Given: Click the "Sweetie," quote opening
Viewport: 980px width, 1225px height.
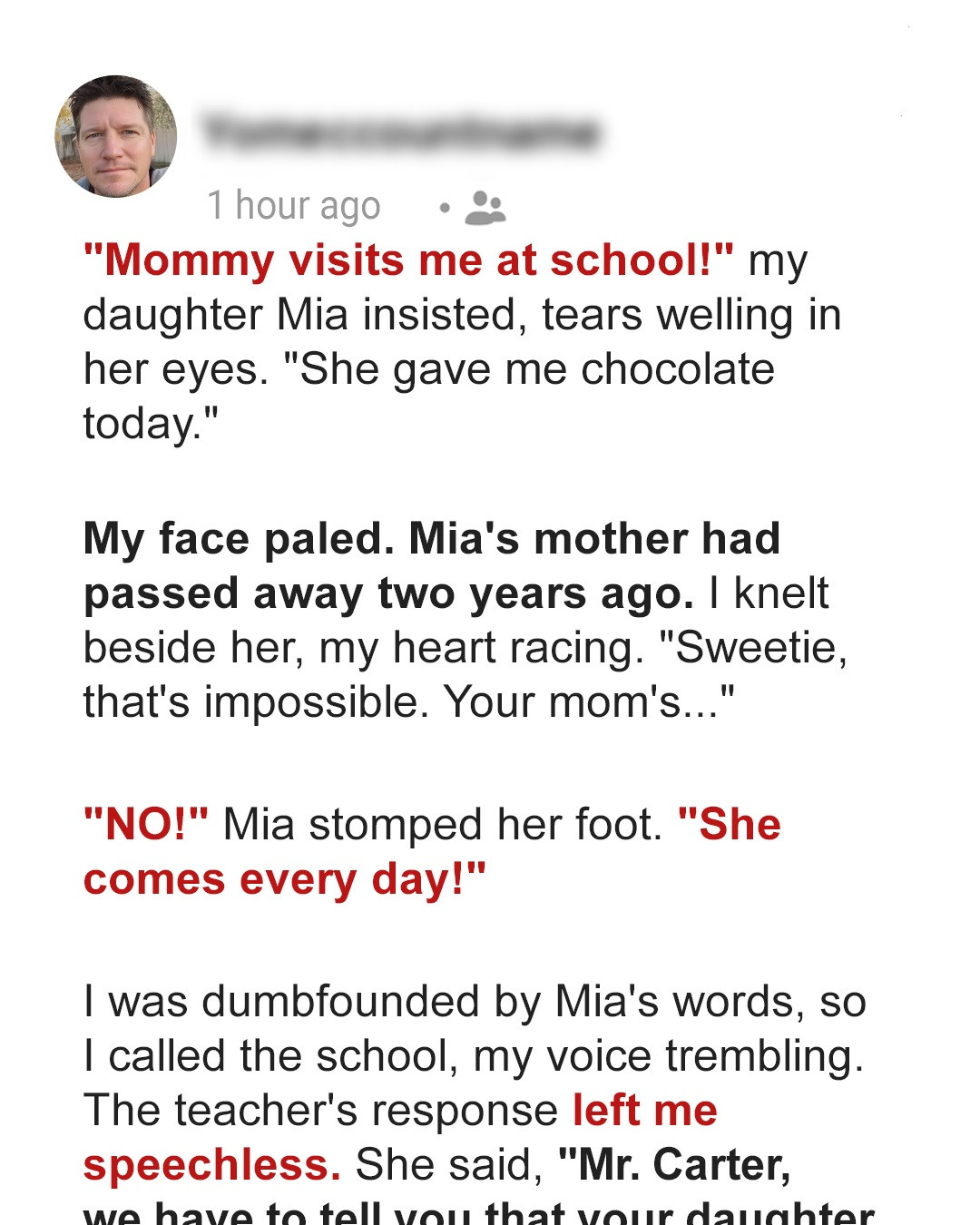Looking at the screenshot, I should pyautogui.click(x=753, y=648).
